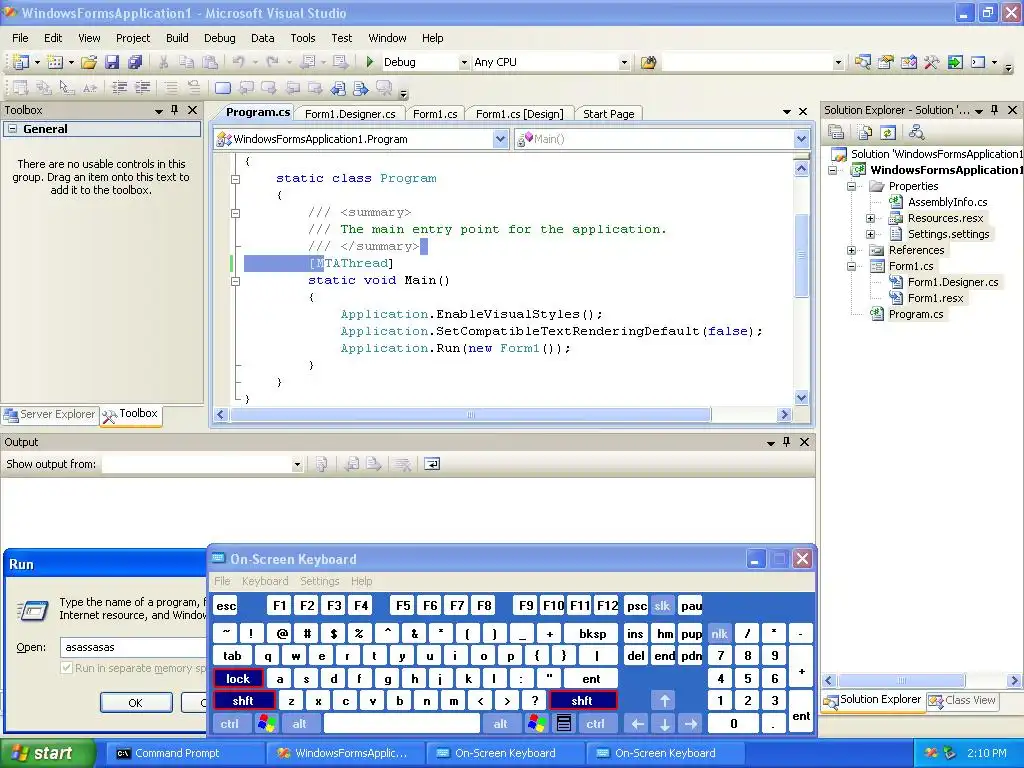The height and width of the screenshot is (768, 1024).
Task: Collapse the Main() method outline box
Action: click(236, 281)
